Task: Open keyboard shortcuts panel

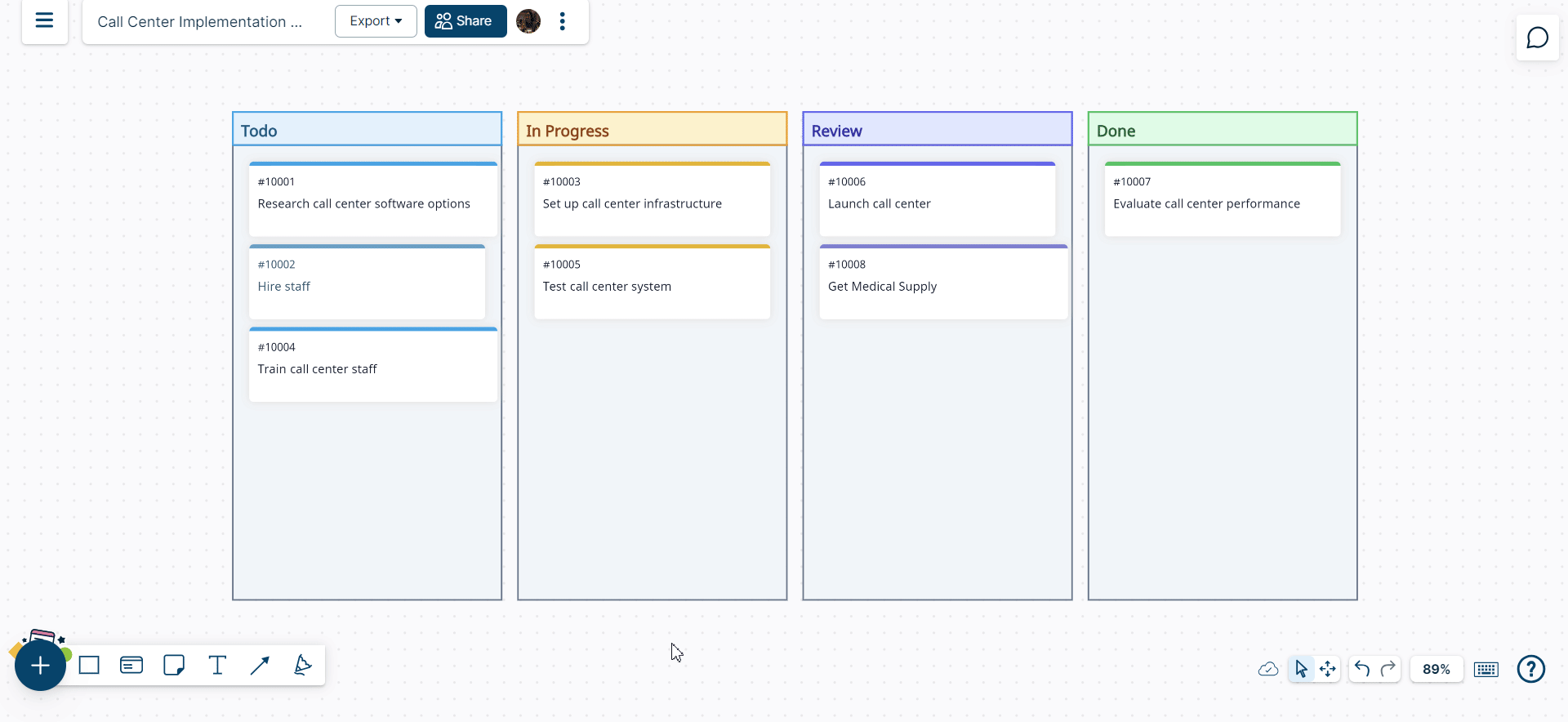Action: click(1486, 670)
